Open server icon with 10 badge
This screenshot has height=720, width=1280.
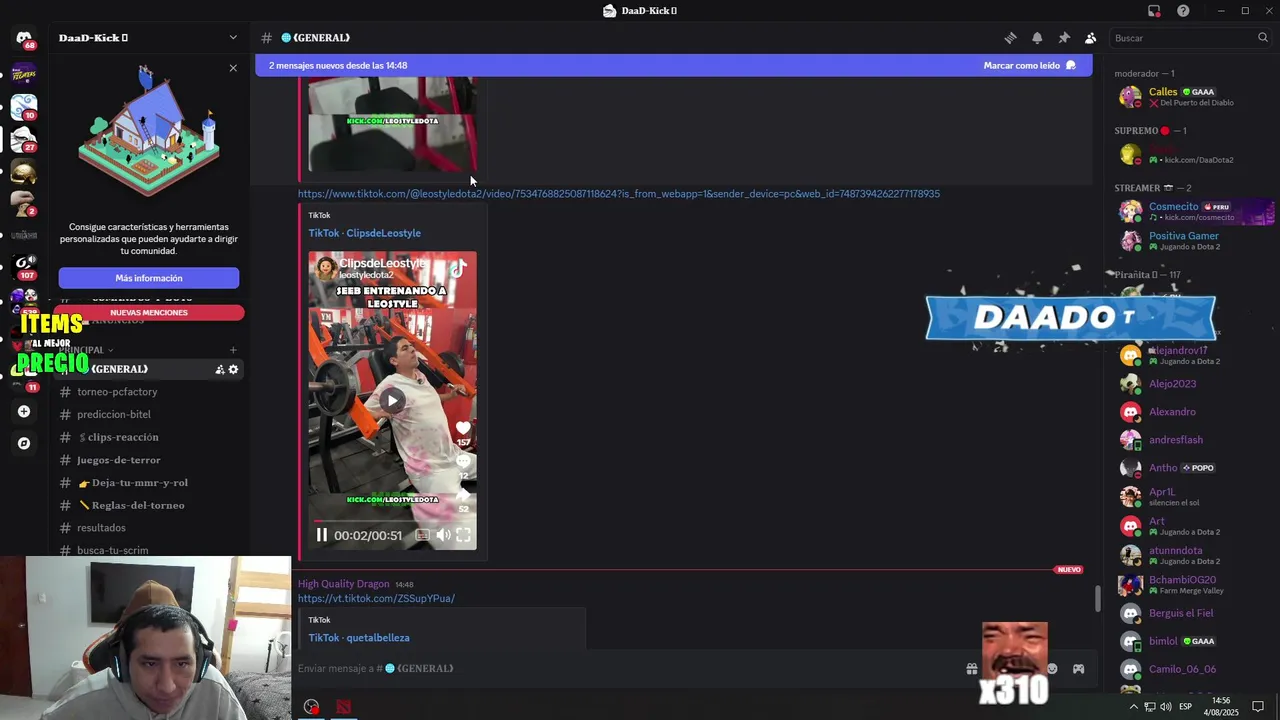point(24,106)
